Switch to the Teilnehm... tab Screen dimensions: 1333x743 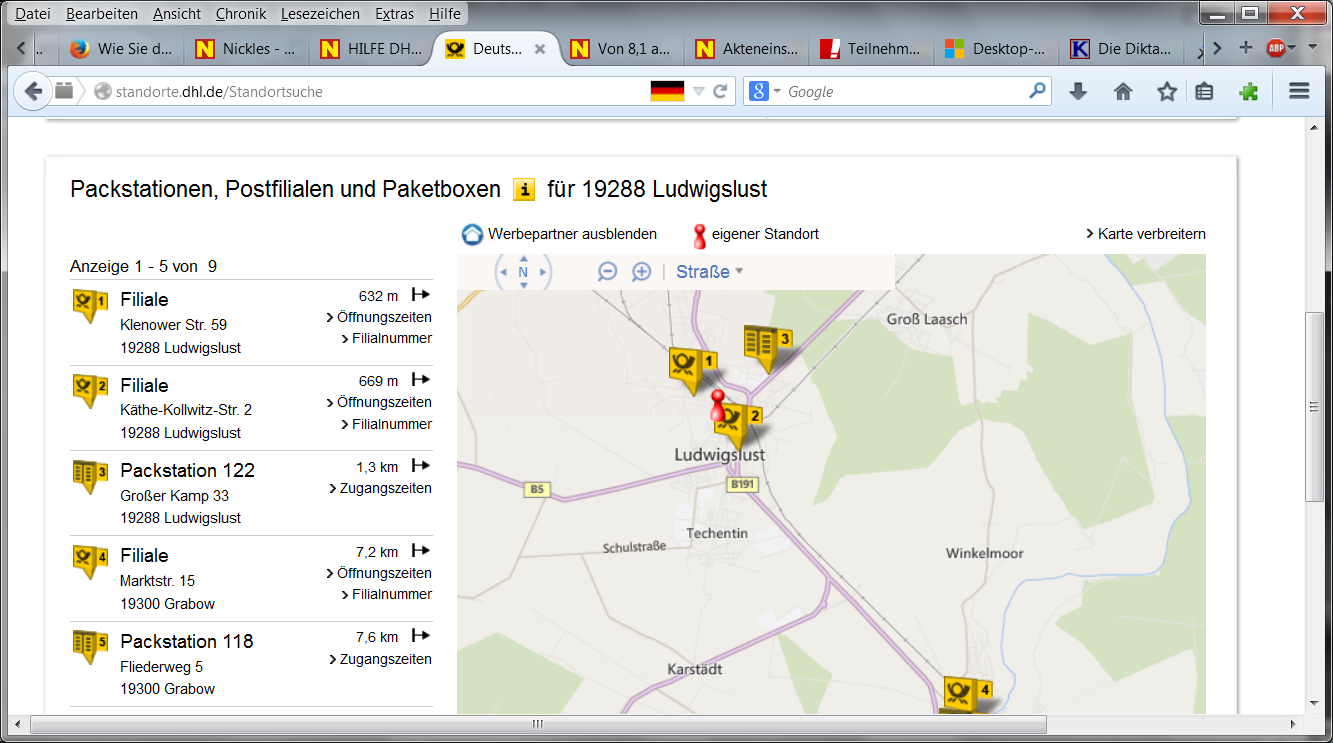(x=871, y=48)
